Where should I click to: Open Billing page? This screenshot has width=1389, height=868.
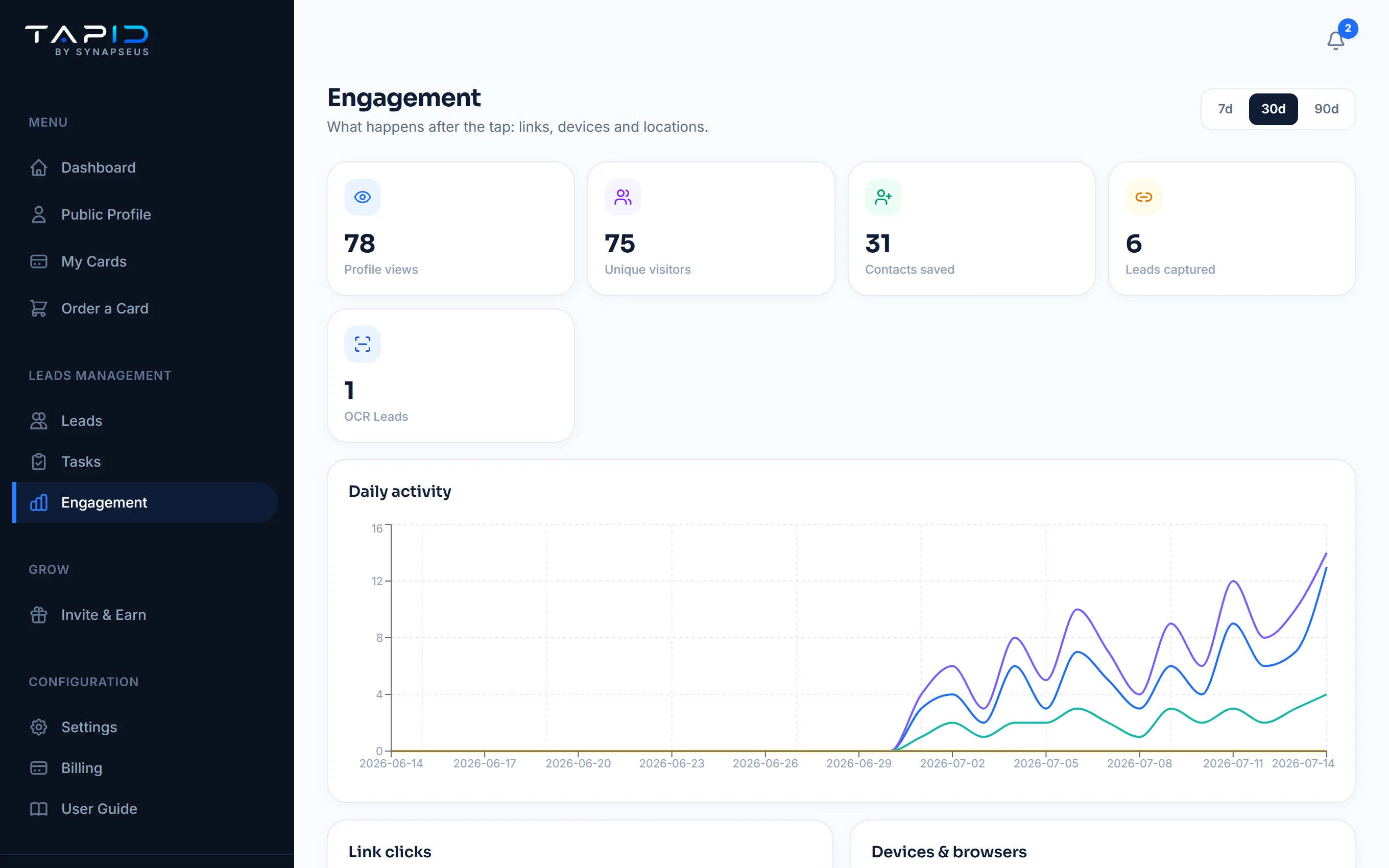pos(145,768)
